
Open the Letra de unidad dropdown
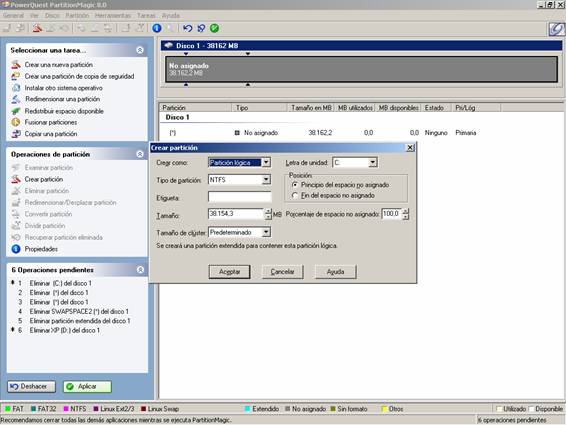click(x=373, y=162)
